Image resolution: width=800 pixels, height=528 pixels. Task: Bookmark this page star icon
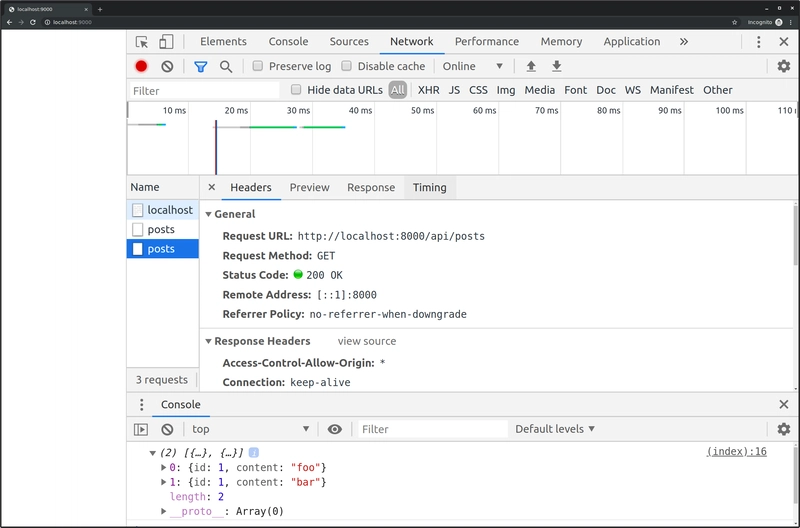(x=735, y=22)
